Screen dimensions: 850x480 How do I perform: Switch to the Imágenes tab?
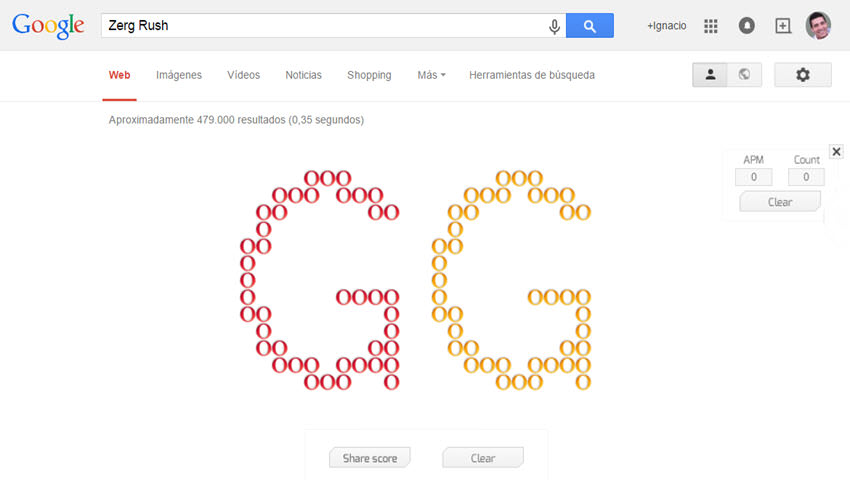tap(179, 75)
